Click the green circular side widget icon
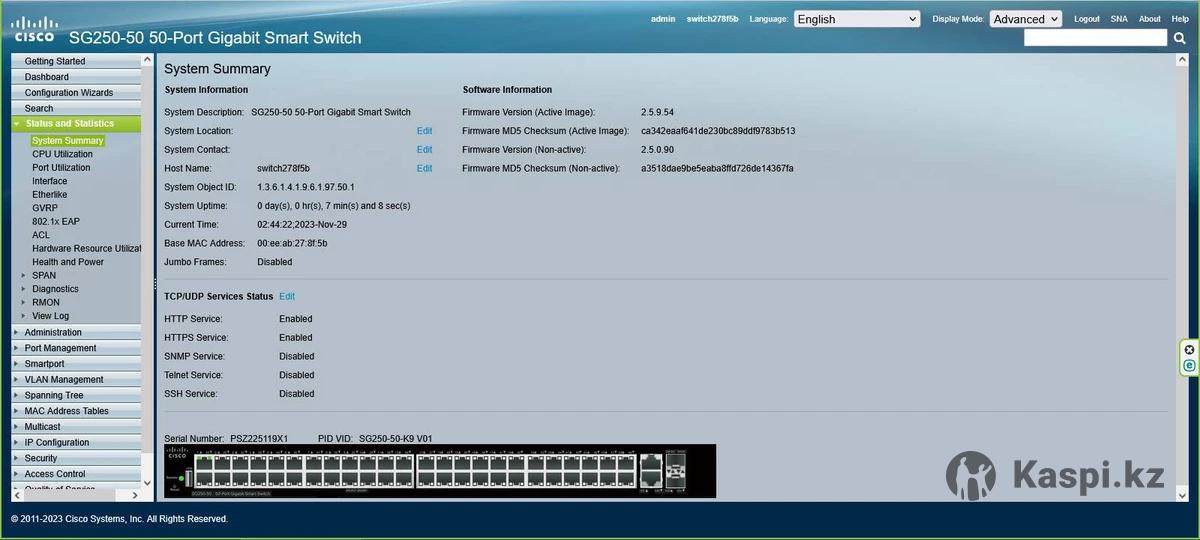This screenshot has height=540, width=1200. (1189, 366)
